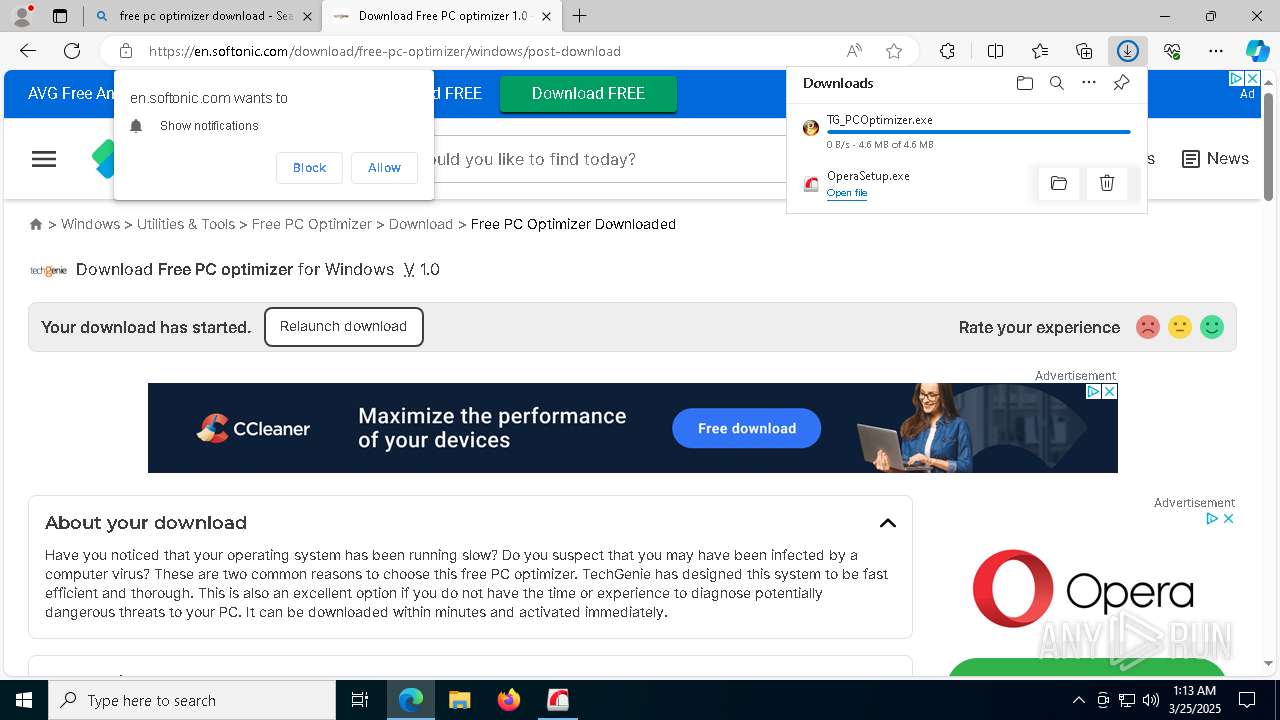
Task: Search downloads with magnifier icon
Action: pyautogui.click(x=1056, y=83)
